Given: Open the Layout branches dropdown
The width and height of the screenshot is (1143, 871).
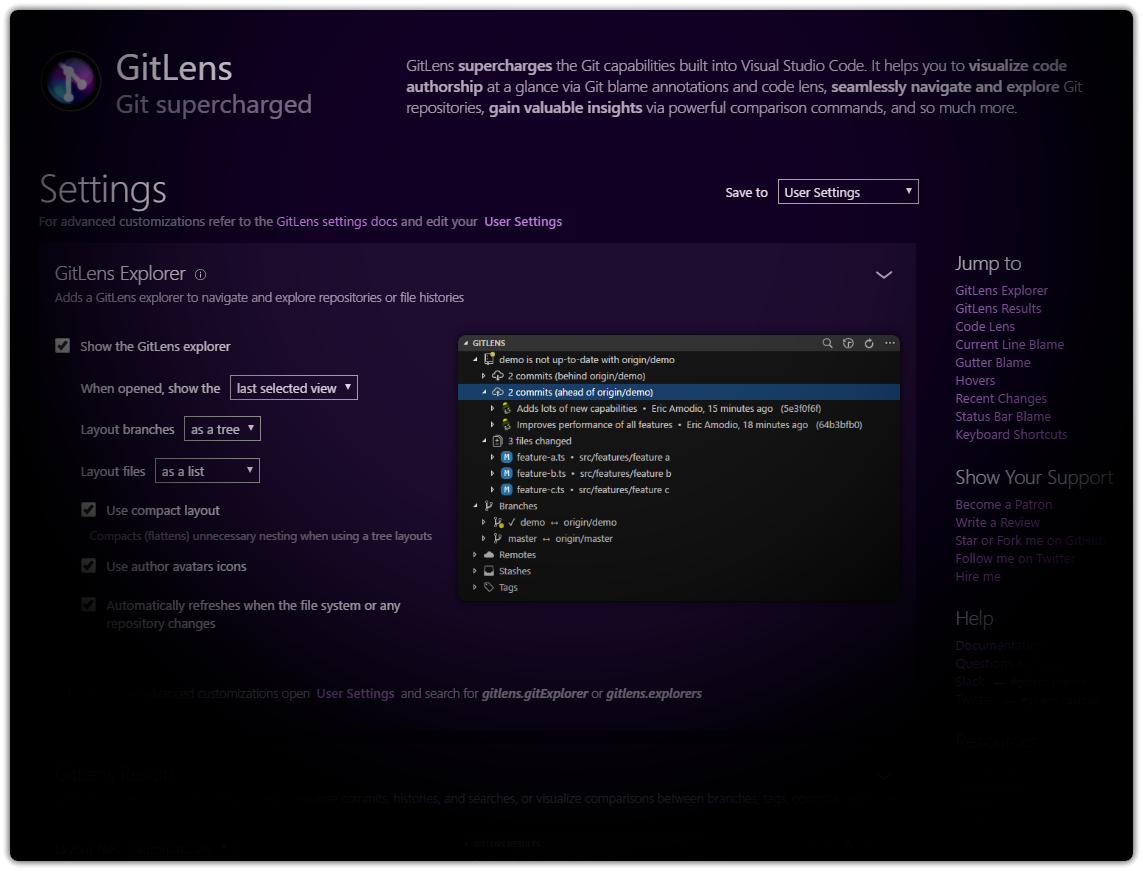Looking at the screenshot, I should click(221, 428).
